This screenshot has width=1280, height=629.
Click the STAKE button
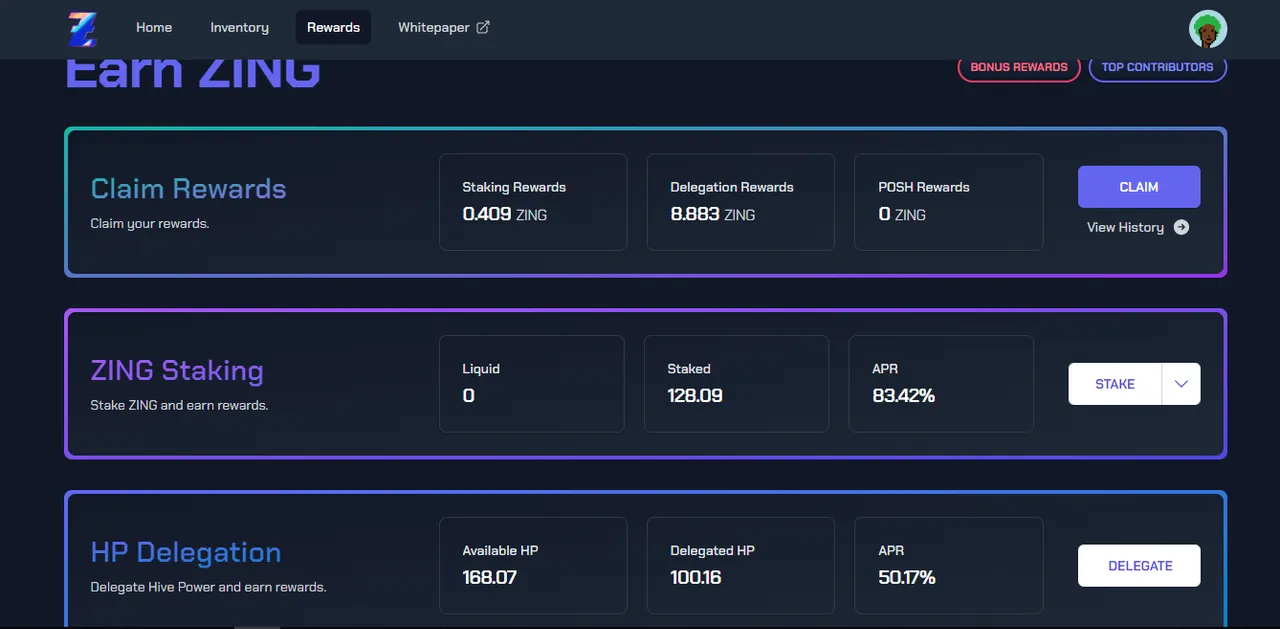tap(1115, 384)
